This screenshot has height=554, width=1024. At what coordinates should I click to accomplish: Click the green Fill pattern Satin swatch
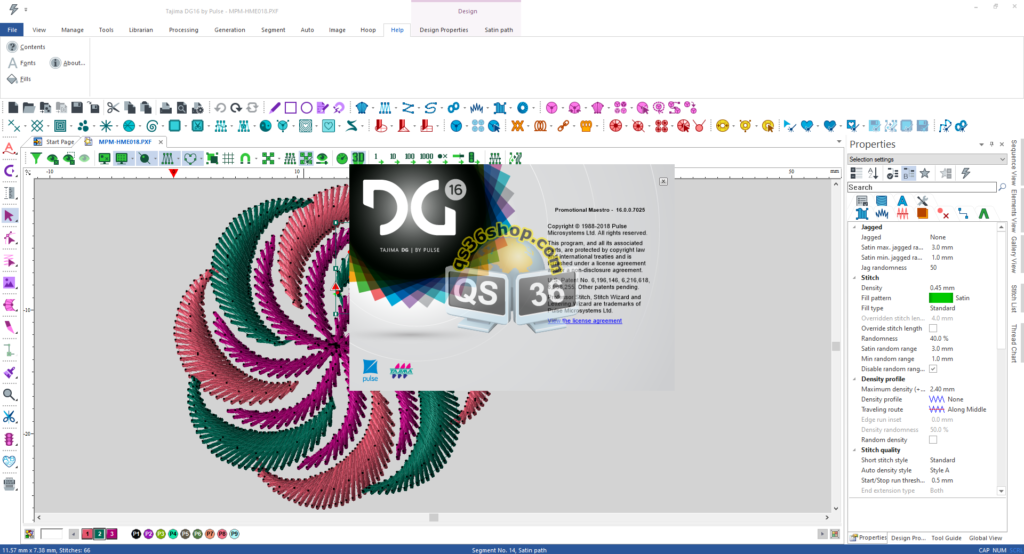(940, 298)
